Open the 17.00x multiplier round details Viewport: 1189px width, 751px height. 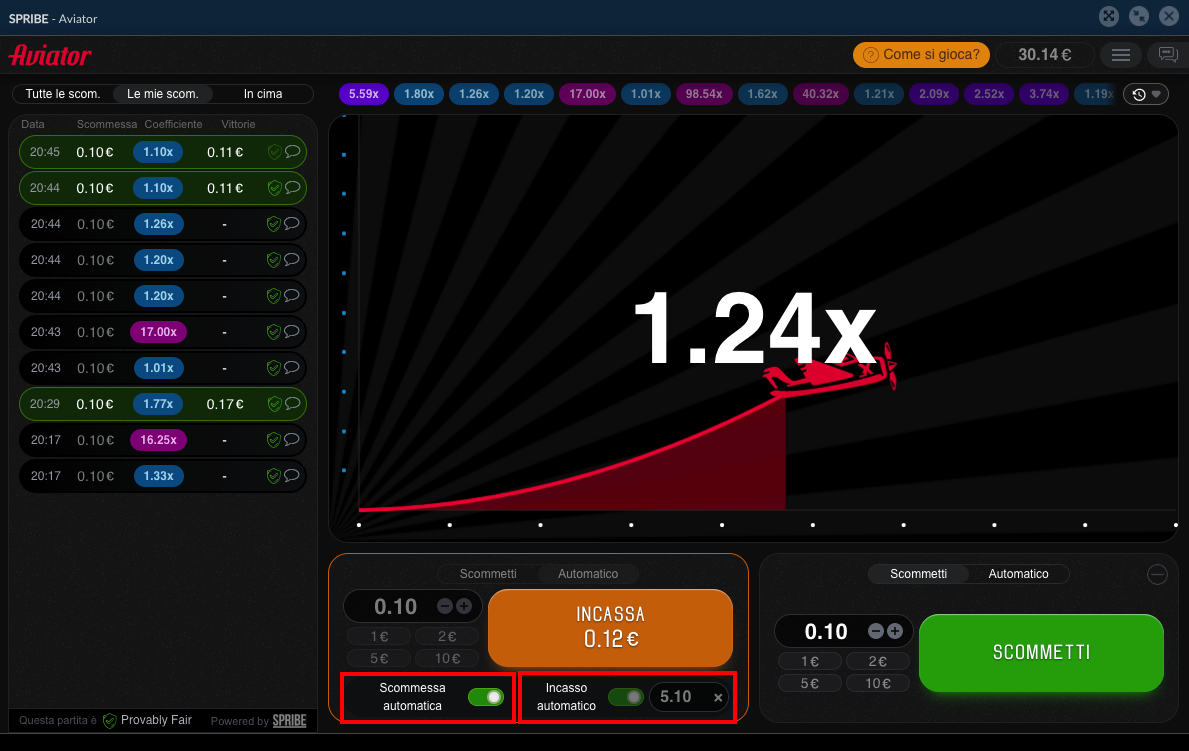click(587, 94)
